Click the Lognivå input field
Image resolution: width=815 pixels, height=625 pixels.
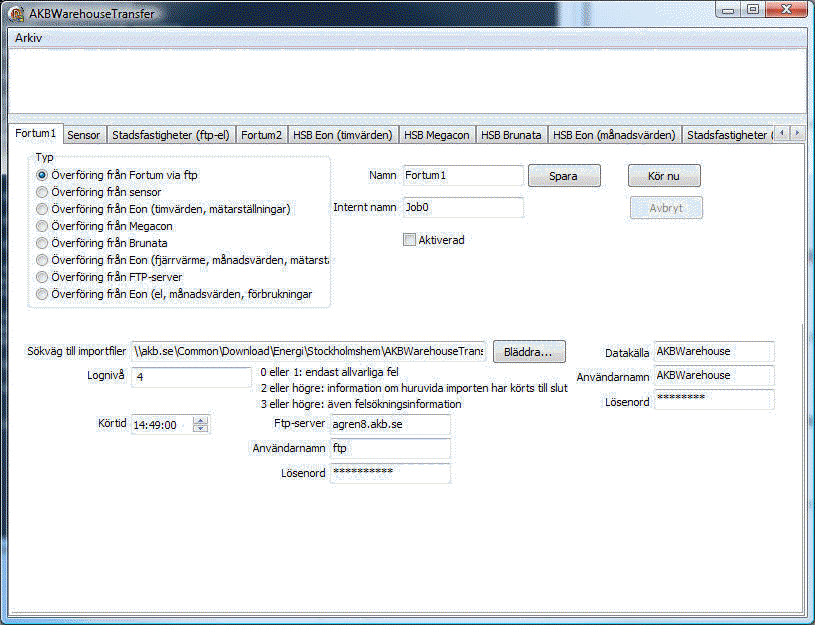[191, 377]
